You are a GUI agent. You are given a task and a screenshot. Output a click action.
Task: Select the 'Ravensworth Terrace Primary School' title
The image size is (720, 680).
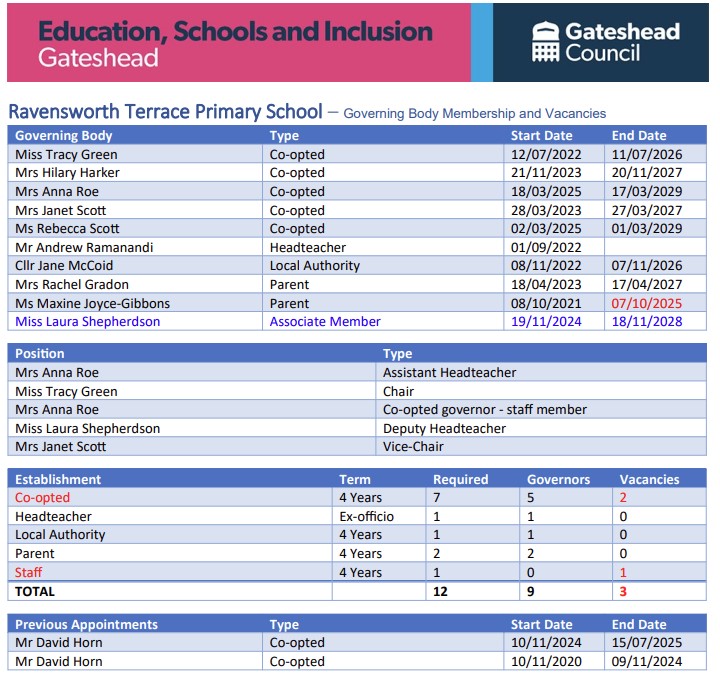click(165, 112)
